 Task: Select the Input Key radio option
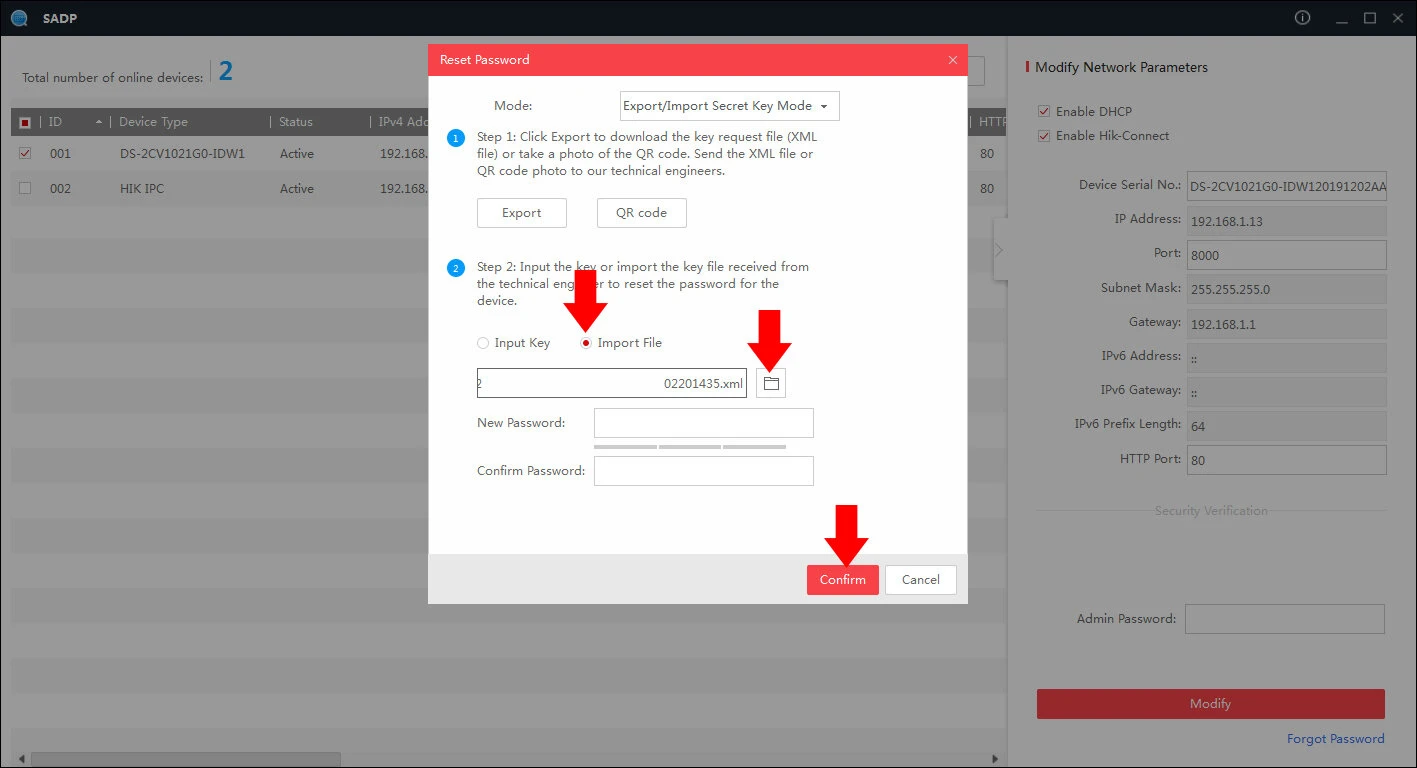[x=484, y=343]
